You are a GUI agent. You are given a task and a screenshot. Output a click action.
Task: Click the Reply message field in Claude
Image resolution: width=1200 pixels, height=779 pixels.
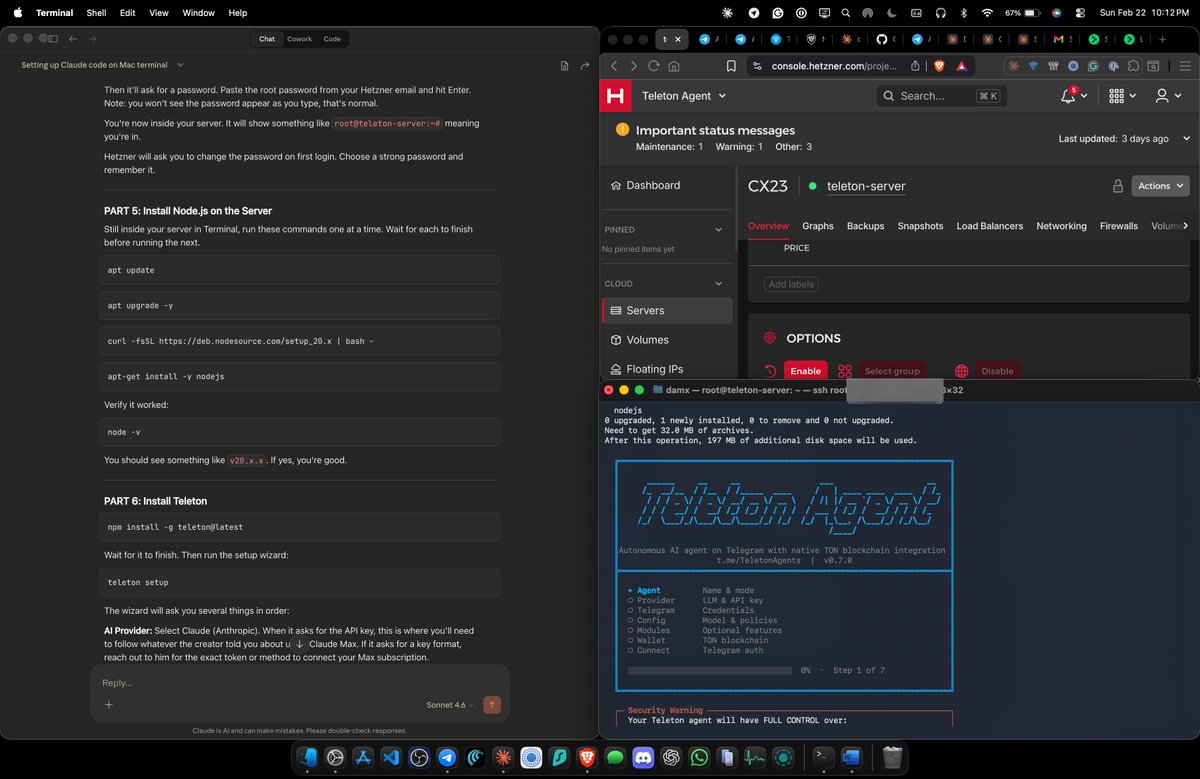pyautogui.click(x=299, y=683)
